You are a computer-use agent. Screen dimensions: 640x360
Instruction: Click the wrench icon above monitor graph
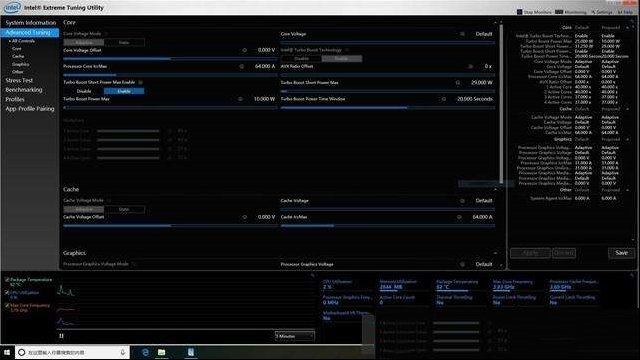[313, 276]
